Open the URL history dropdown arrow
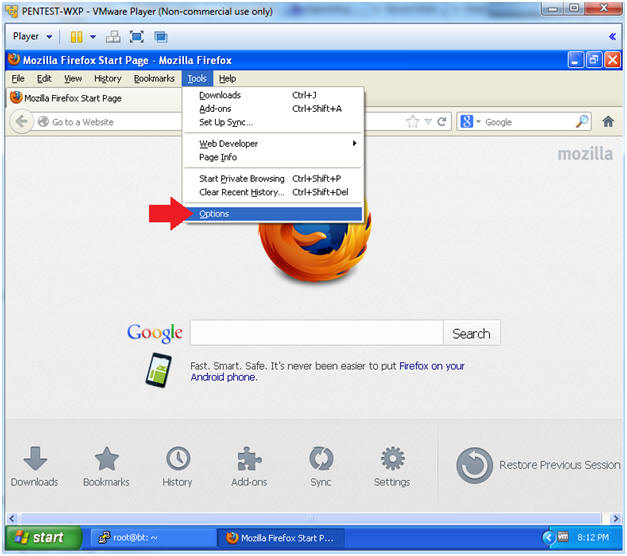 [428, 122]
